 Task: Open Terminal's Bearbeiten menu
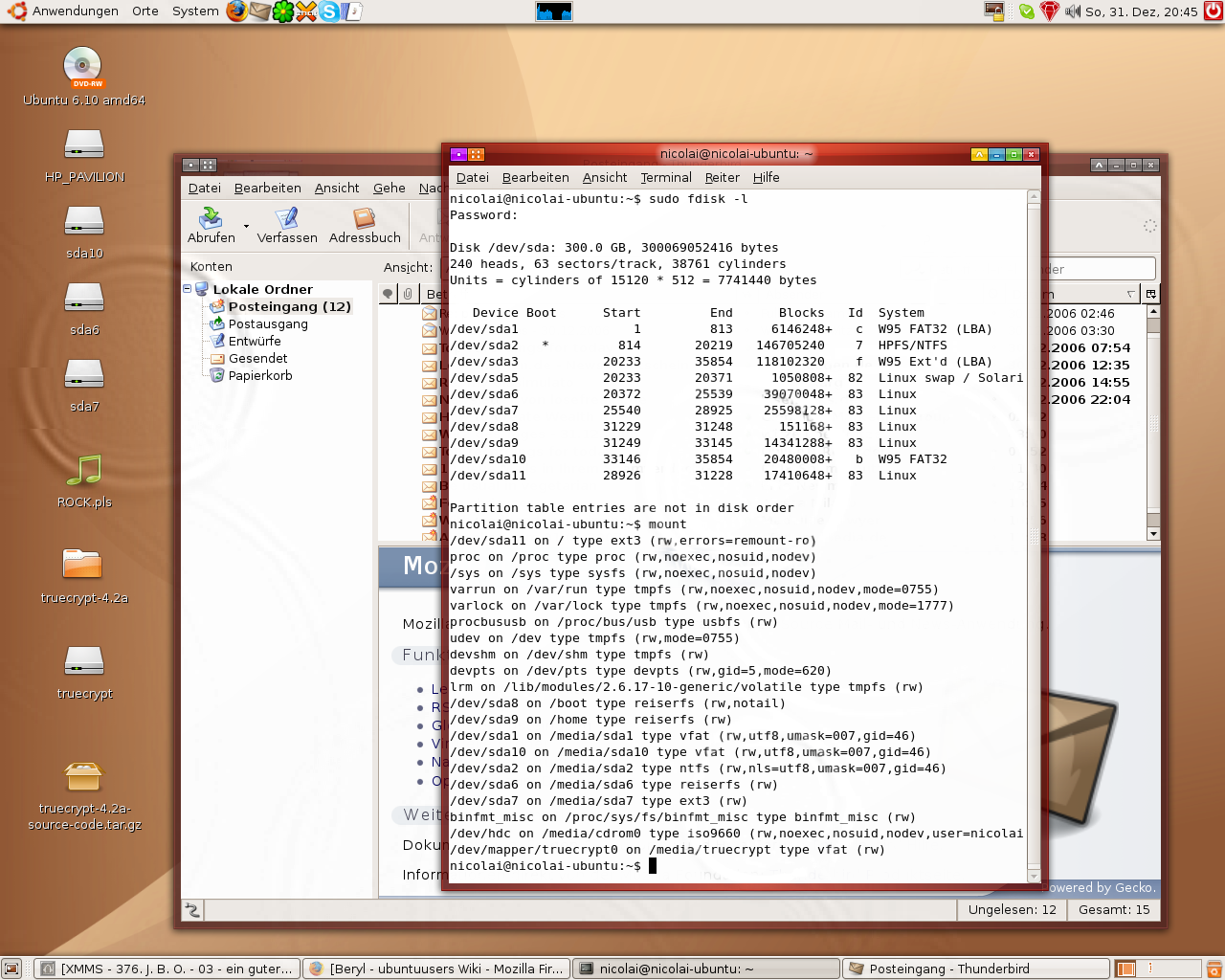click(536, 177)
